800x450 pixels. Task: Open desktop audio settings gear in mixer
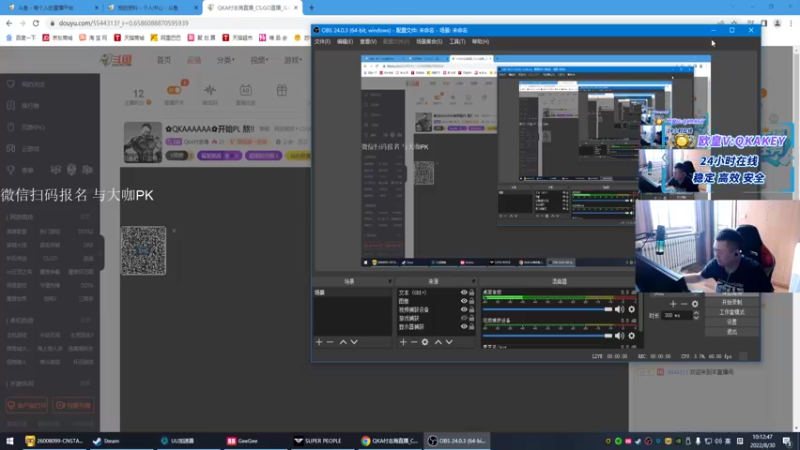[x=632, y=309]
